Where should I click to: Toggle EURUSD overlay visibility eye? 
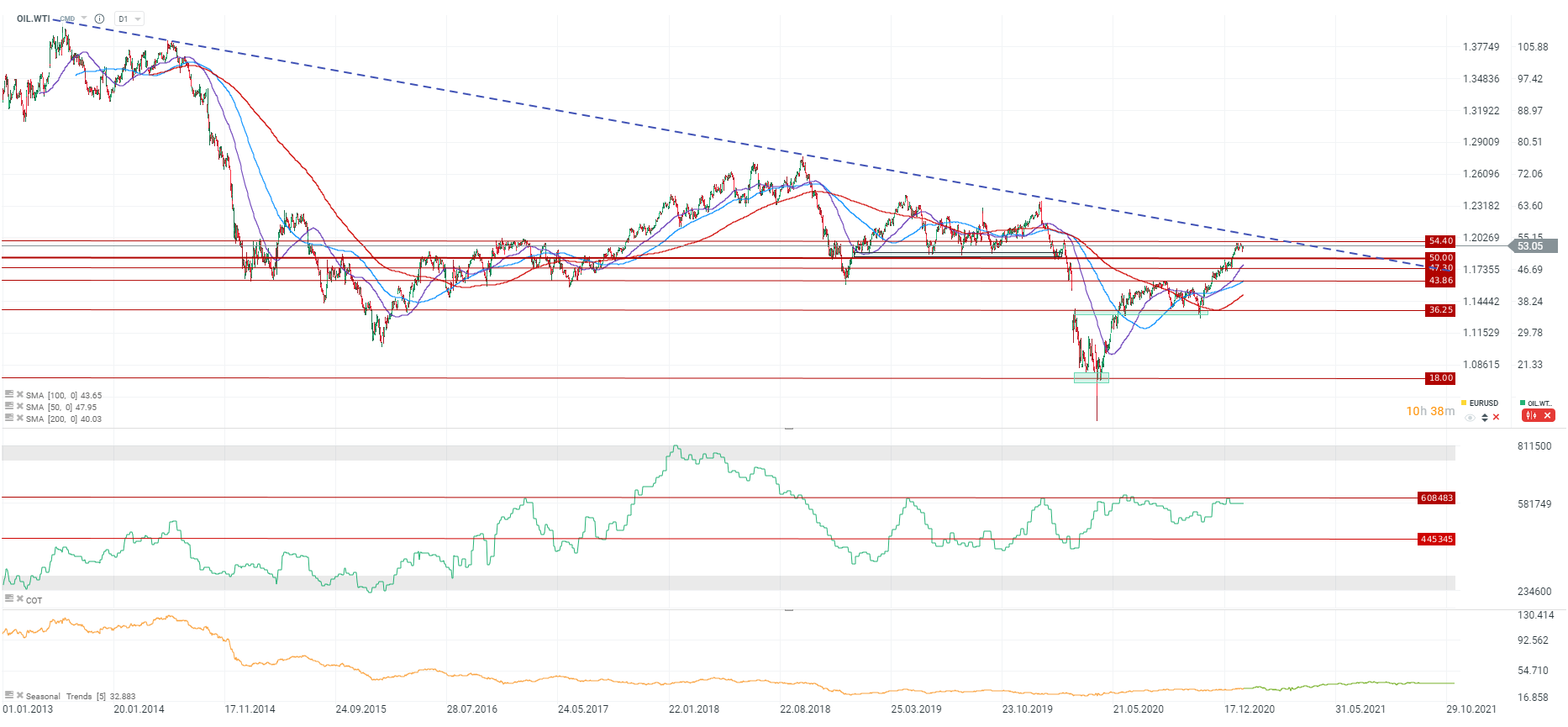1470,417
